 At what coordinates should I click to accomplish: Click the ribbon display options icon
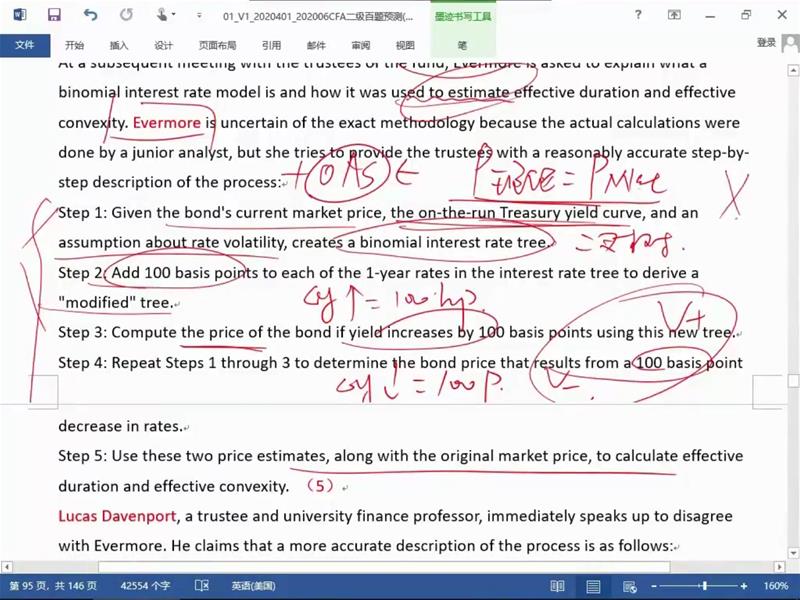(x=676, y=15)
